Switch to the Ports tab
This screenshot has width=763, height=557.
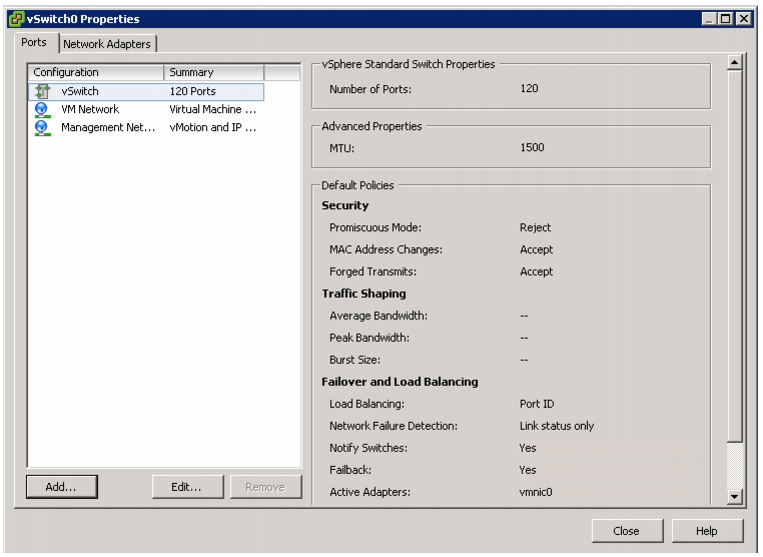pyautogui.click(x=34, y=42)
